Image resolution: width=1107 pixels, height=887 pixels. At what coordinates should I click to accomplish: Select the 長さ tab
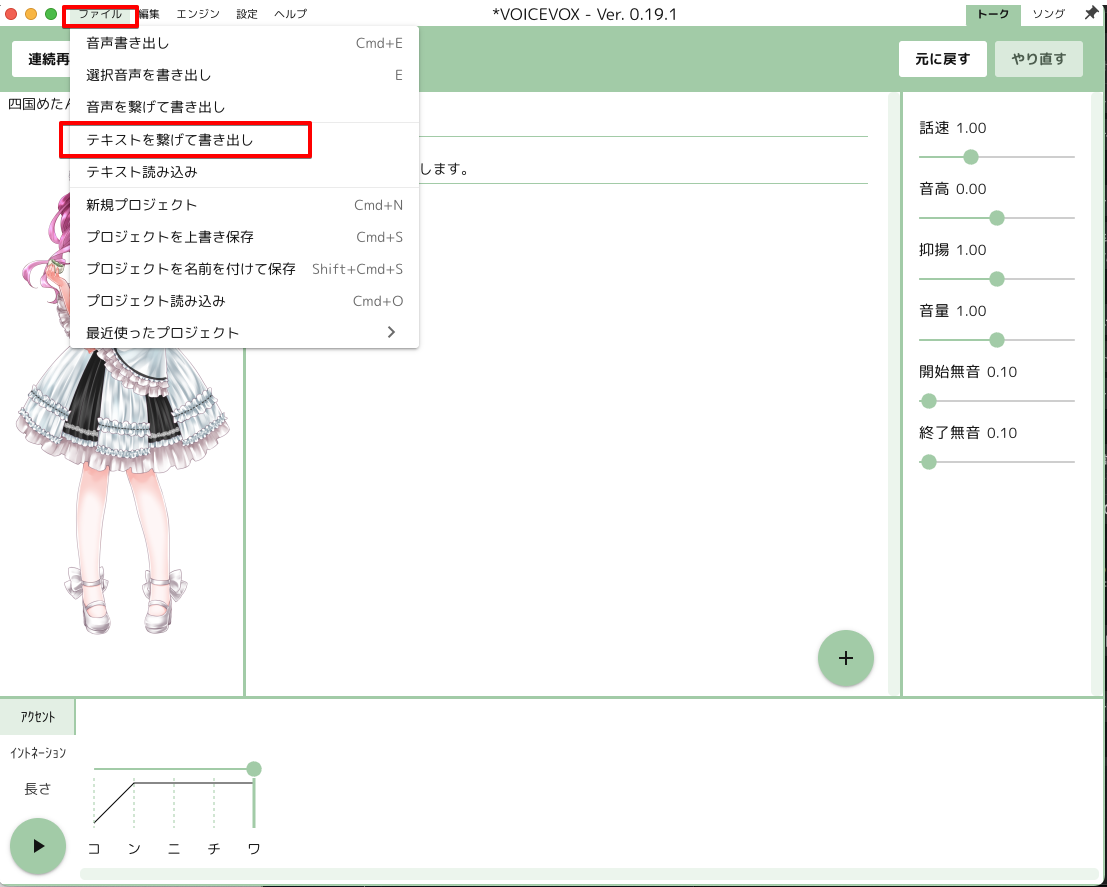pyautogui.click(x=37, y=789)
